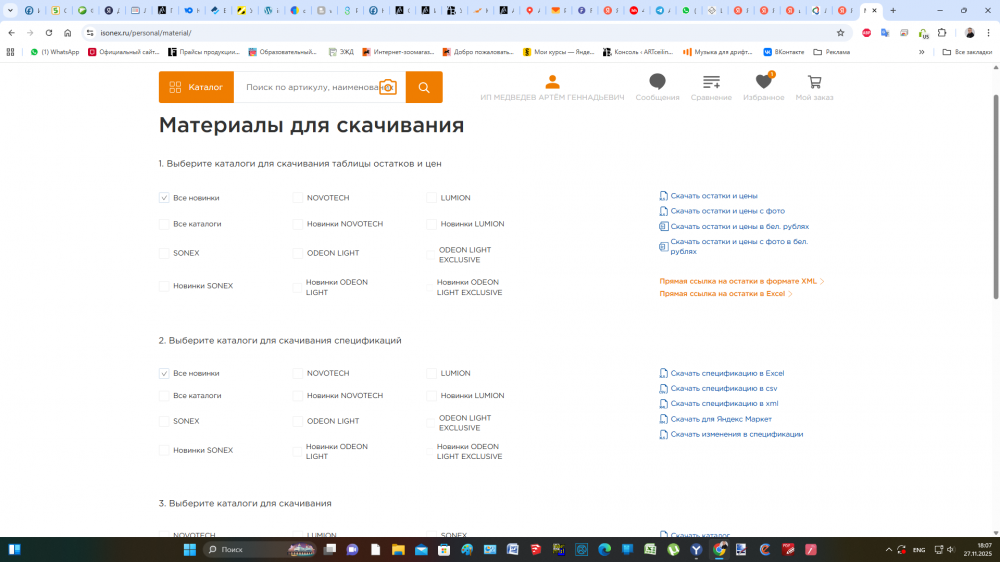This screenshot has height=562, width=1000.
Task: Open File Explorer from the taskbar
Action: [398, 549]
